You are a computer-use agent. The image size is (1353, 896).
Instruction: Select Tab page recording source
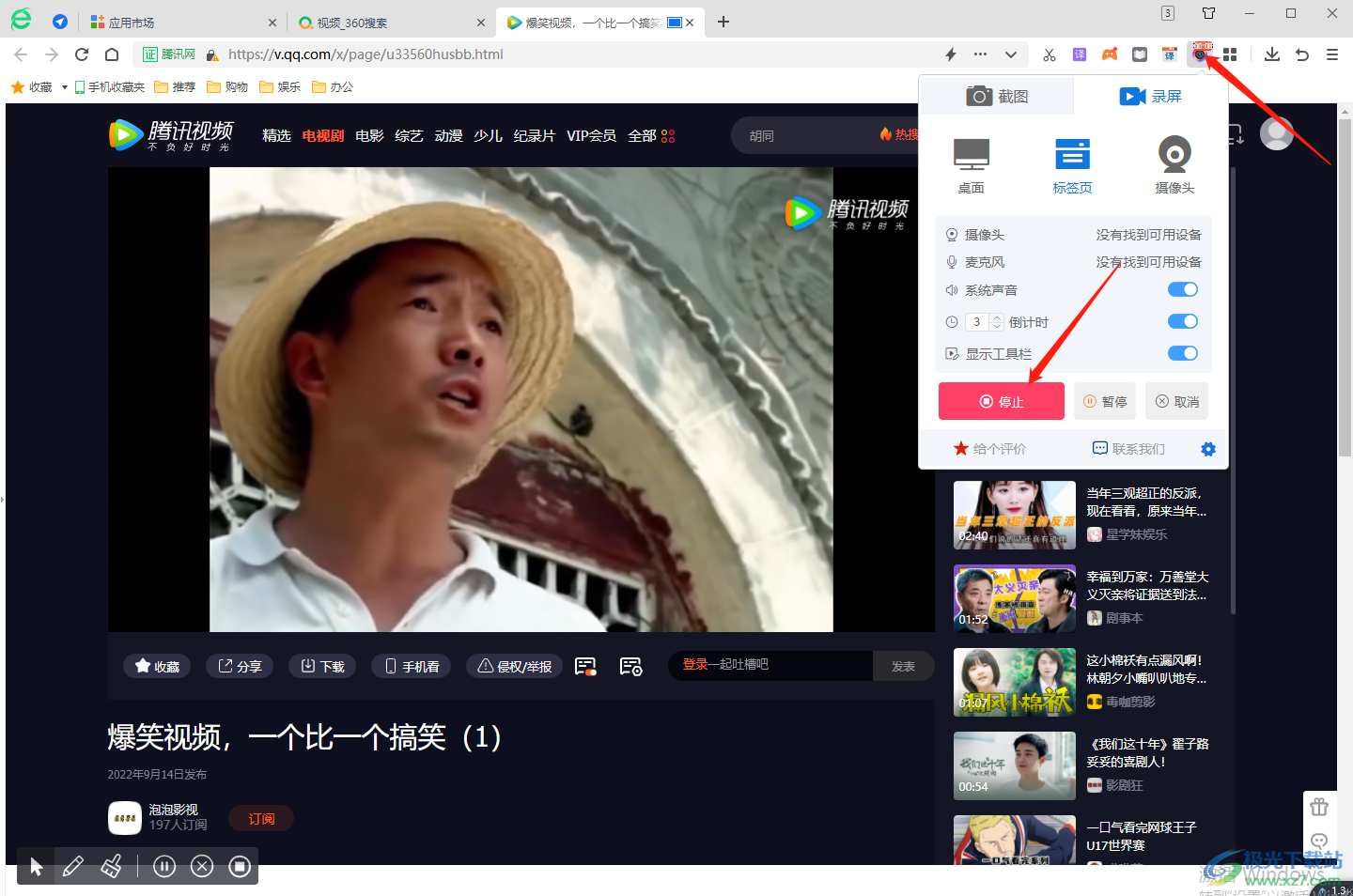click(x=1072, y=166)
